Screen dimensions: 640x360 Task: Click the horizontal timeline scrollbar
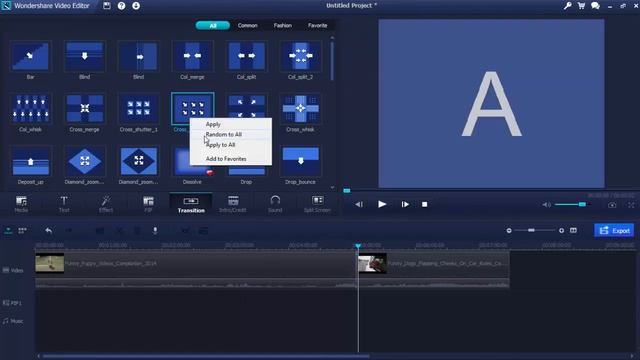[206, 356]
